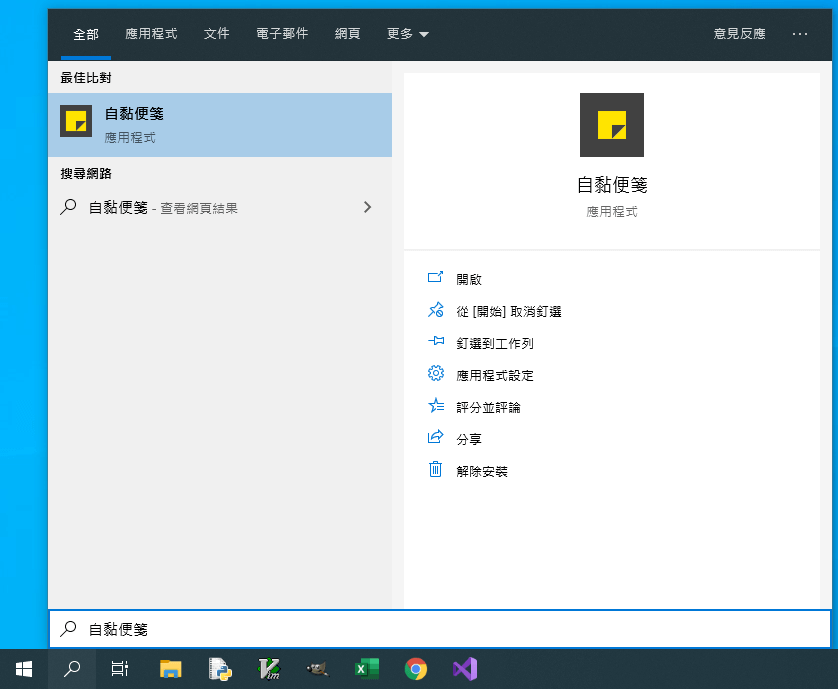The image size is (838, 689).
Task: Click the Sticky Notes icon in best match
Action: tap(76, 121)
